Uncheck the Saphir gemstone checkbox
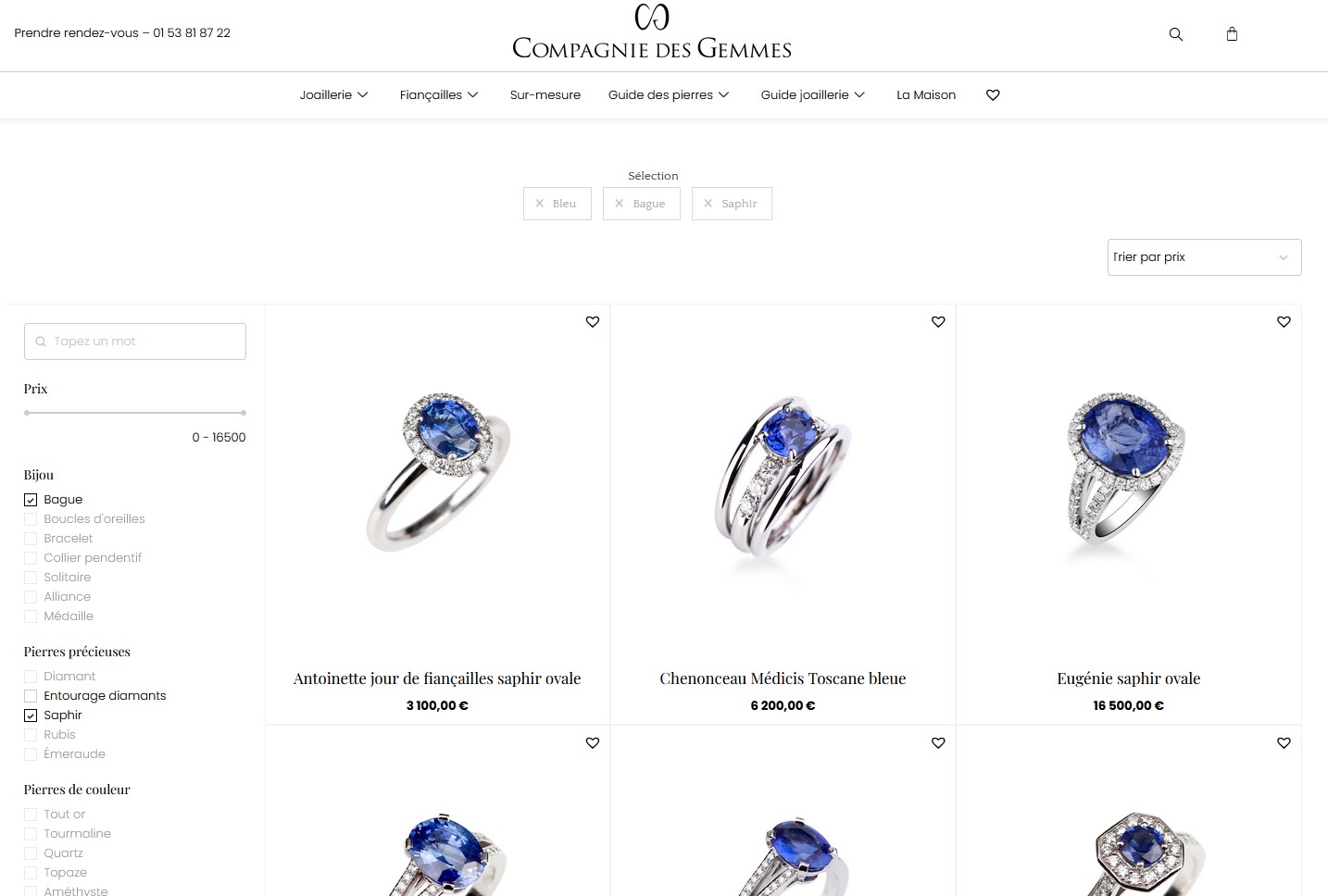This screenshot has height=896, width=1328. (31, 716)
